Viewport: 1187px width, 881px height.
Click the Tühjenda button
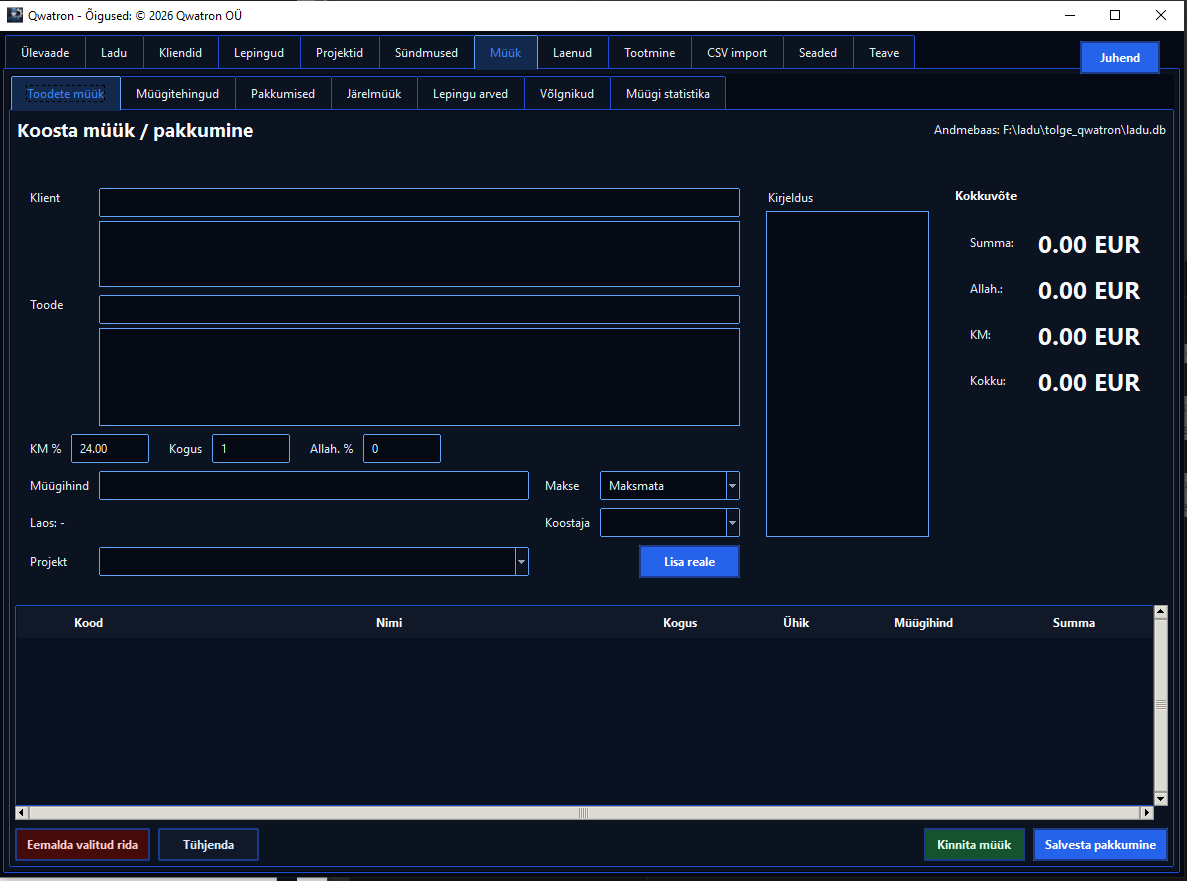coord(208,845)
